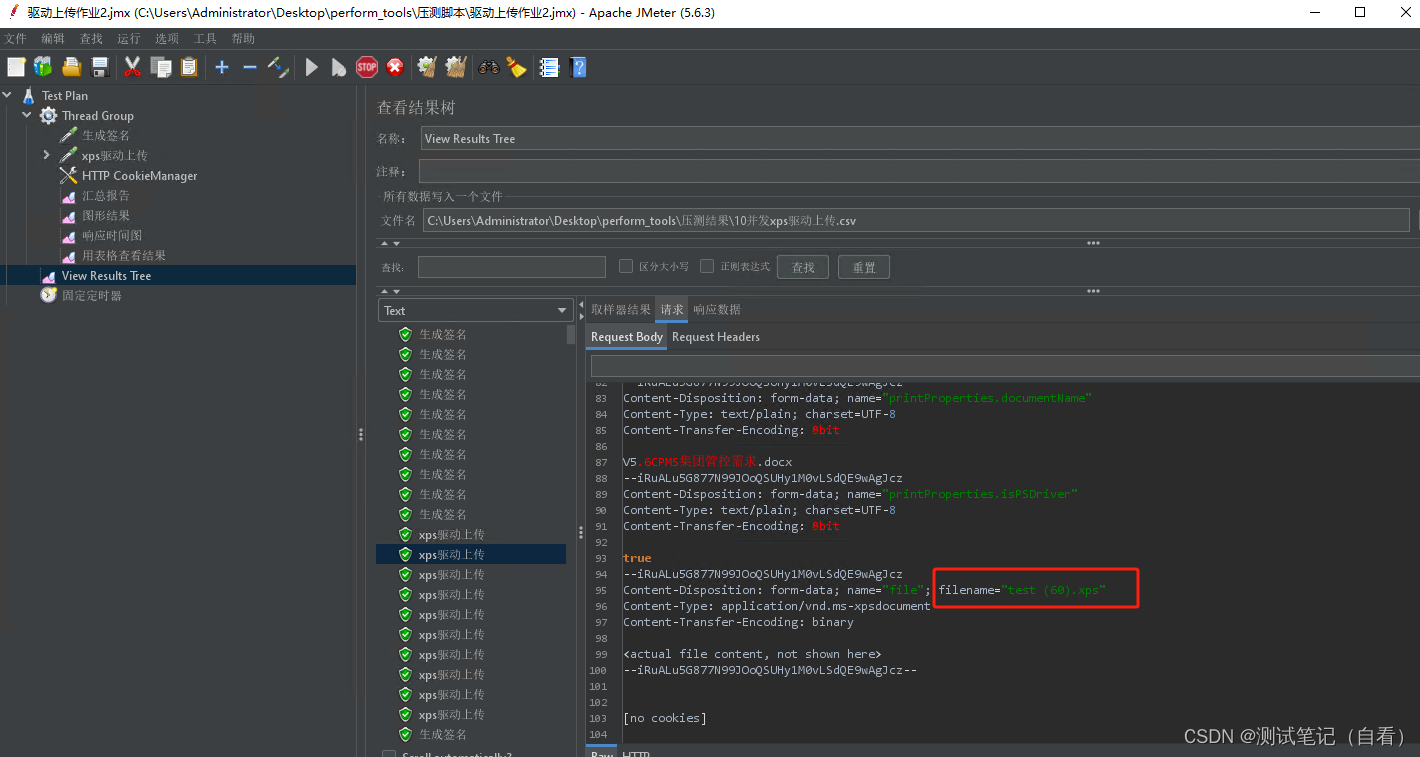Save the test plan with floppy icon
This screenshot has width=1420, height=757.
(100, 67)
